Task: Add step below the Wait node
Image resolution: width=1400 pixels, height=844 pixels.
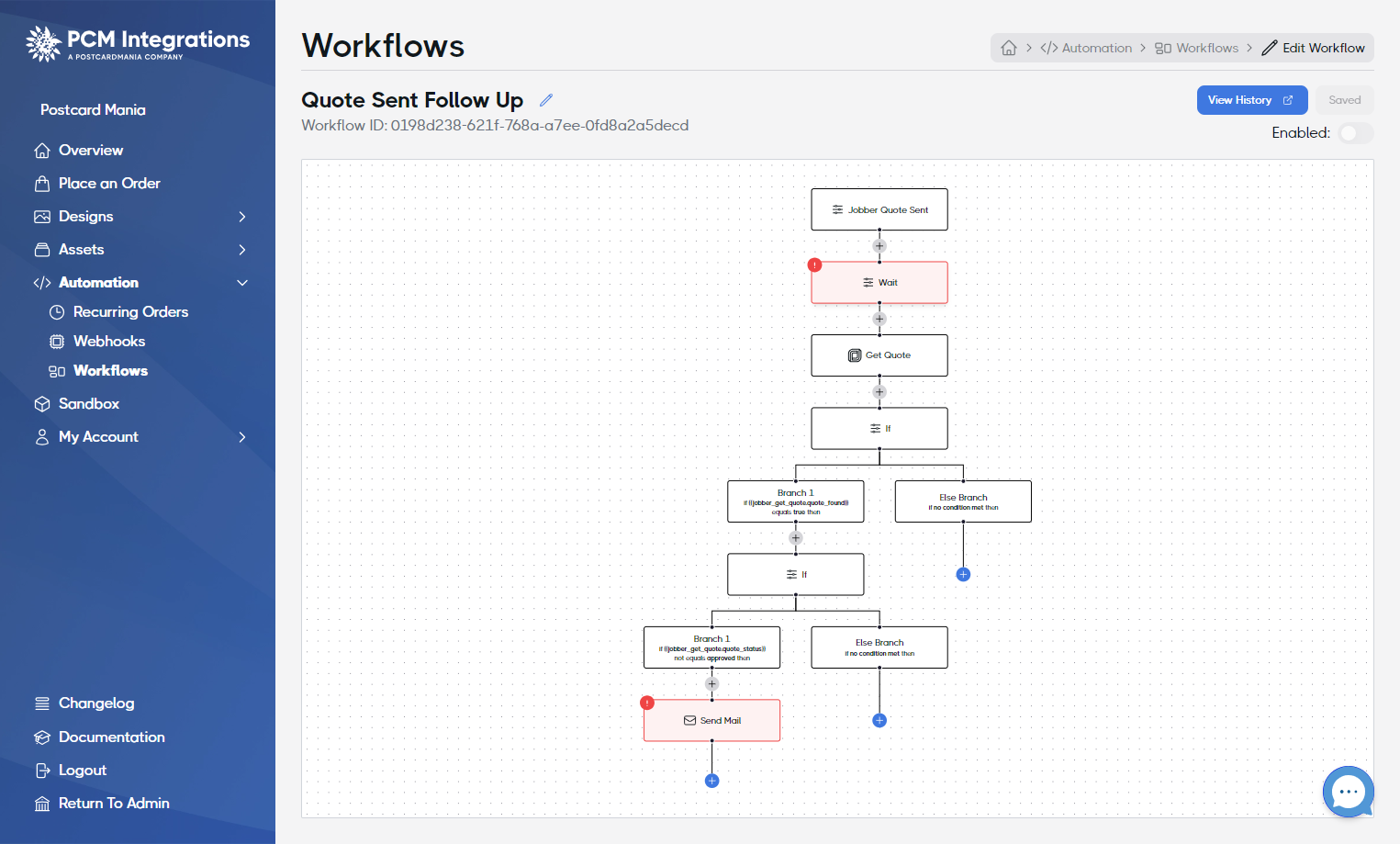Action: 879,319
